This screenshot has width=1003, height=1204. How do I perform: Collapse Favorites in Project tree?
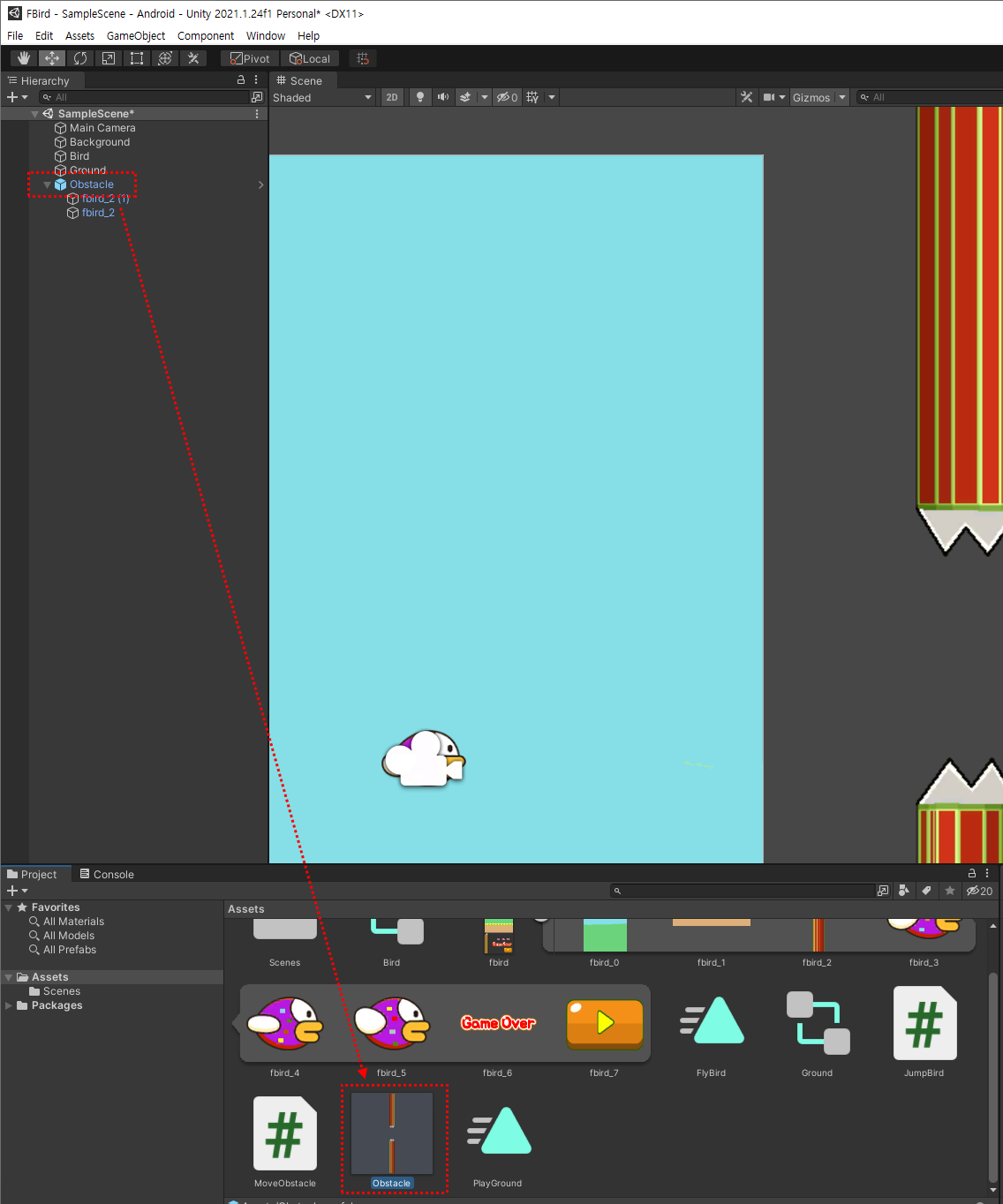(9, 907)
